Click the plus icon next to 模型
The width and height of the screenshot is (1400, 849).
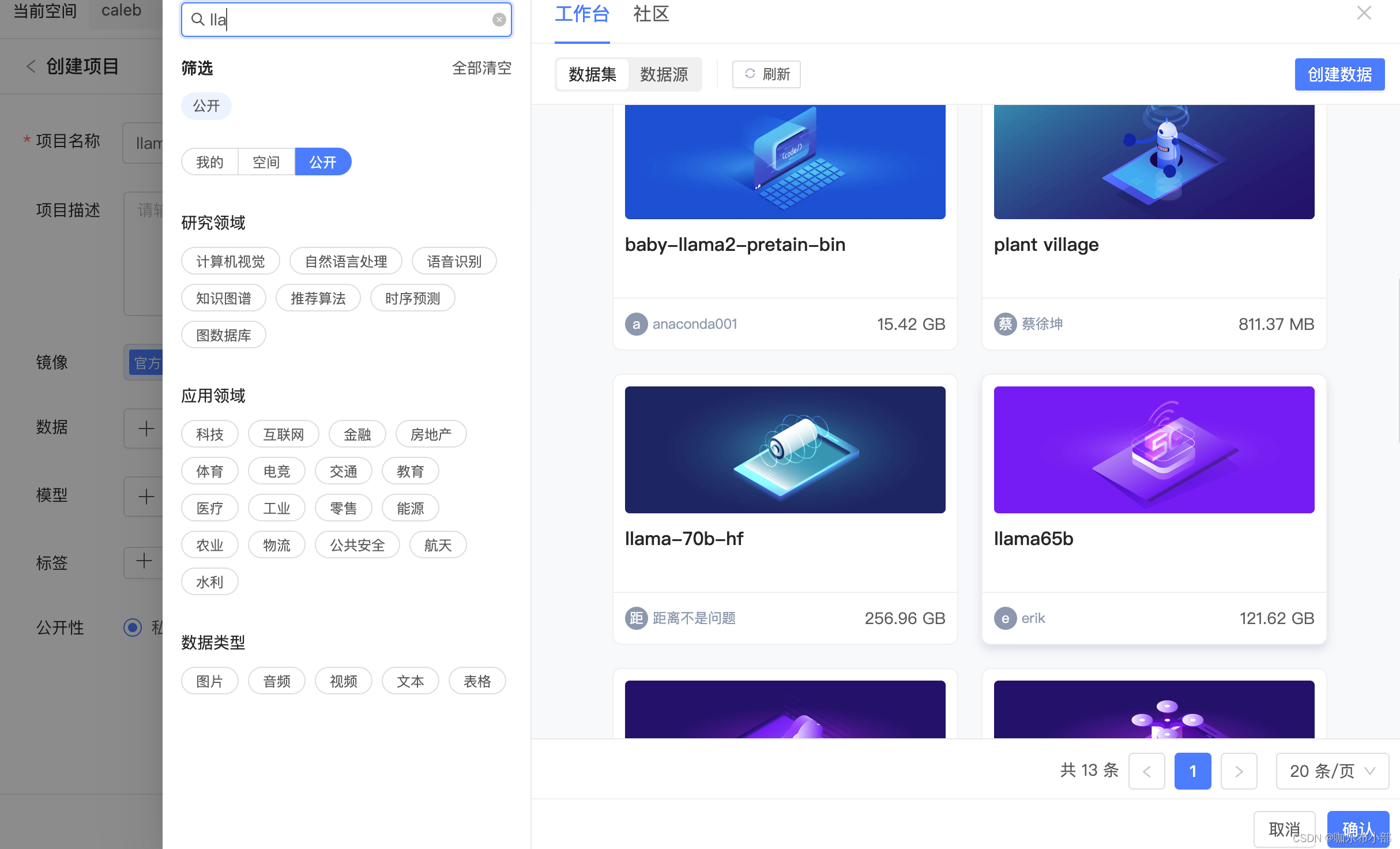coord(146,496)
